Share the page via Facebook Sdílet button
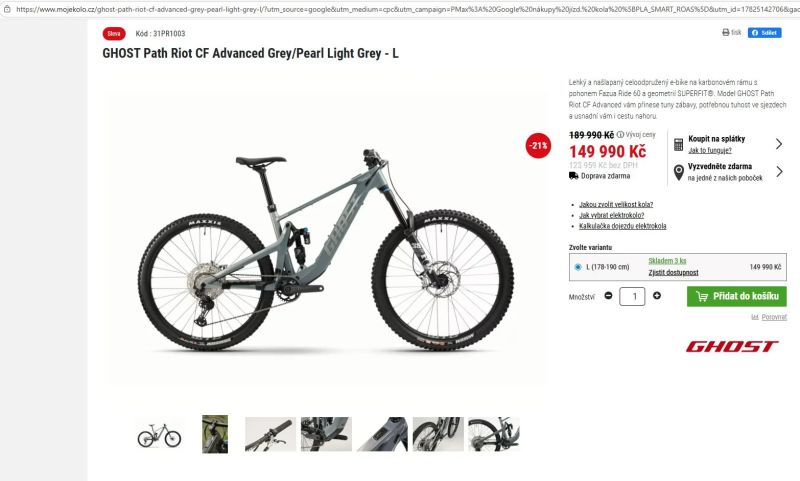This screenshot has width=800, height=481. pos(764,33)
